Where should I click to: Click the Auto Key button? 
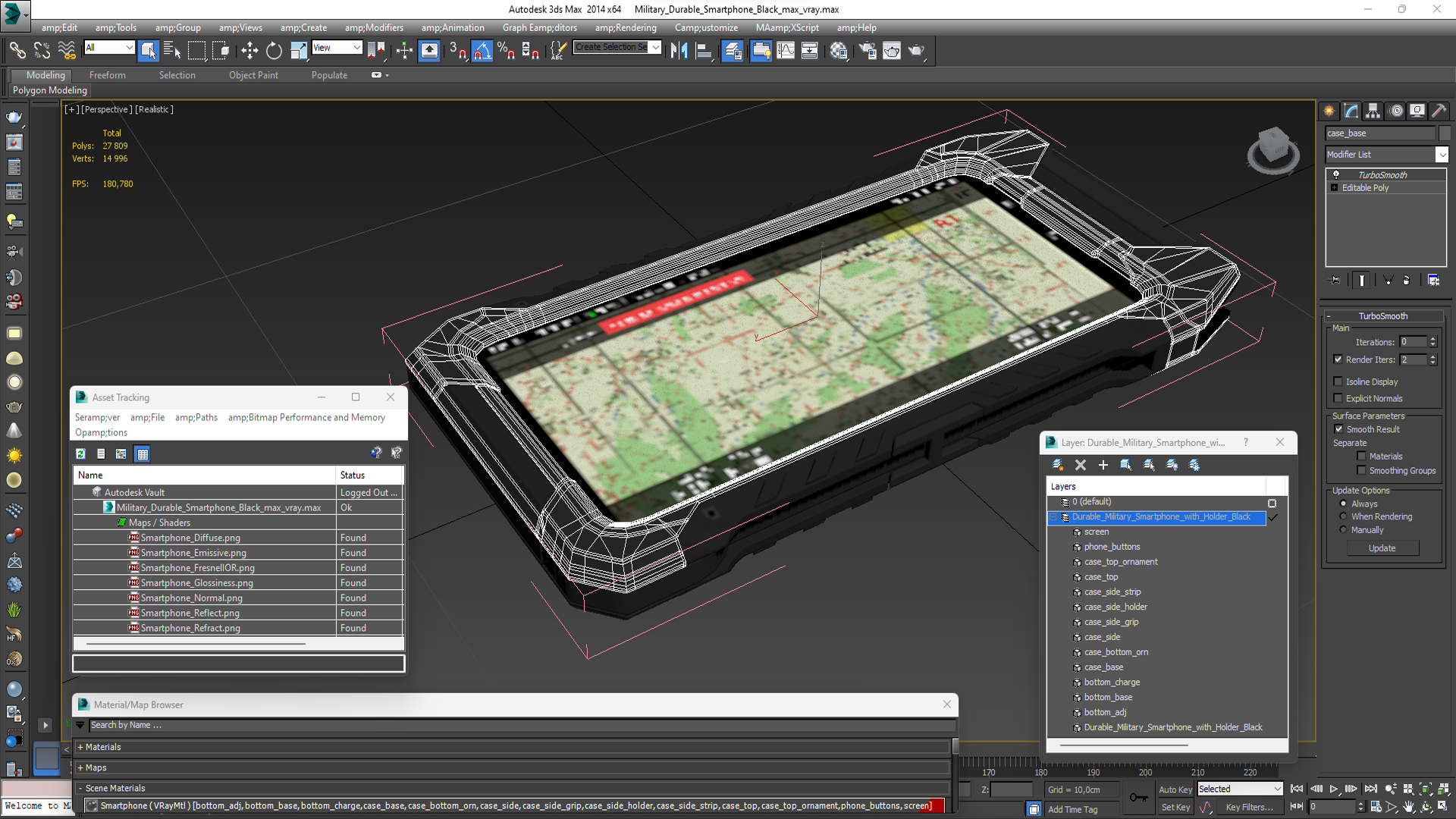(1175, 789)
